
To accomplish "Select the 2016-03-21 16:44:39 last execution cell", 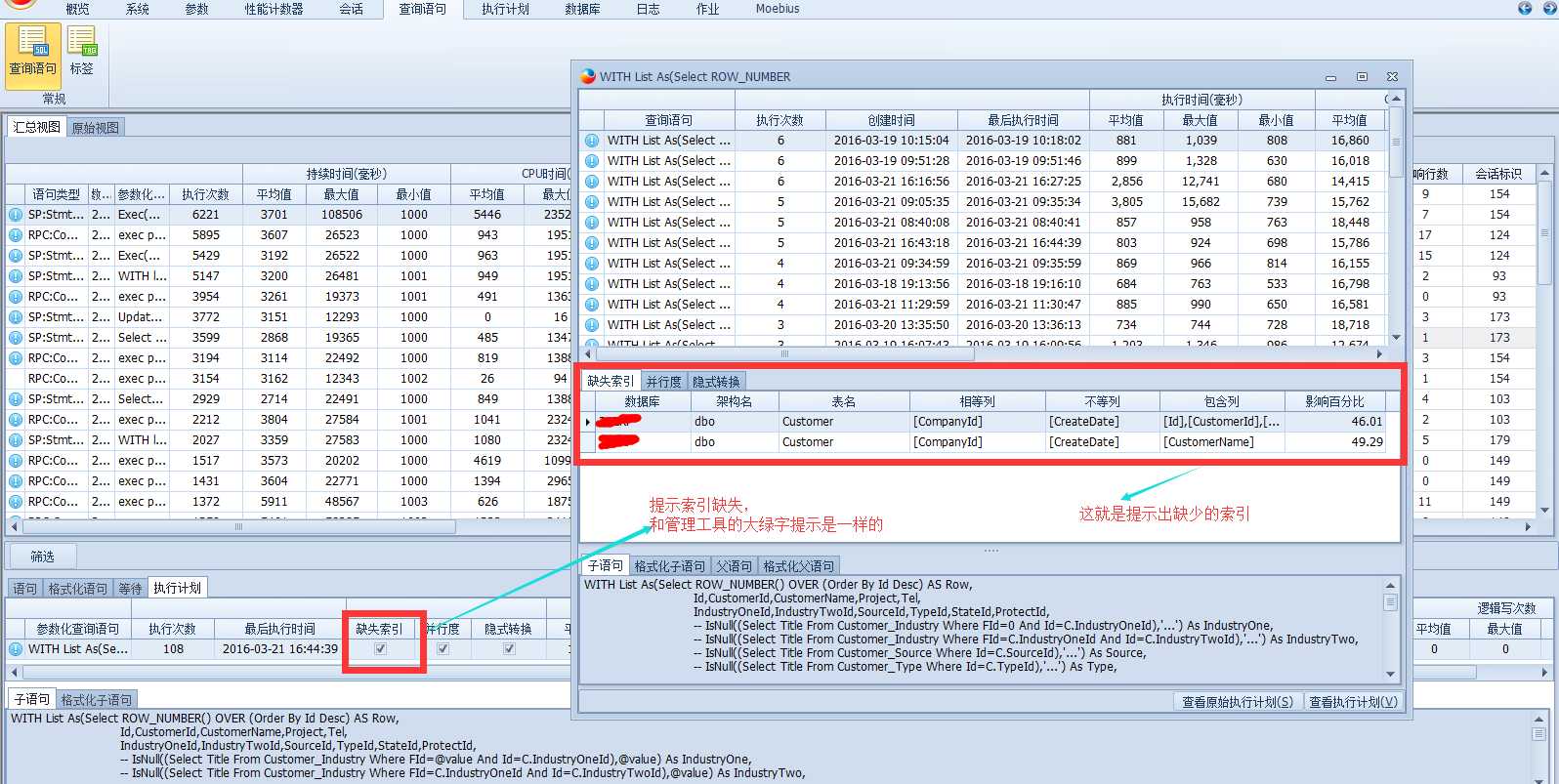I will 280,649.
